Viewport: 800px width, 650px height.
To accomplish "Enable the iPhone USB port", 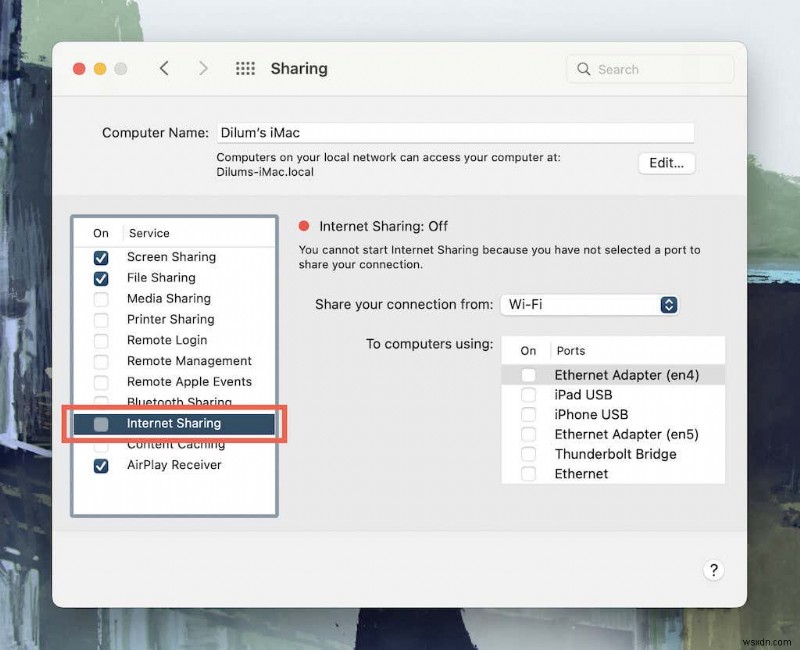I will pyautogui.click(x=528, y=414).
